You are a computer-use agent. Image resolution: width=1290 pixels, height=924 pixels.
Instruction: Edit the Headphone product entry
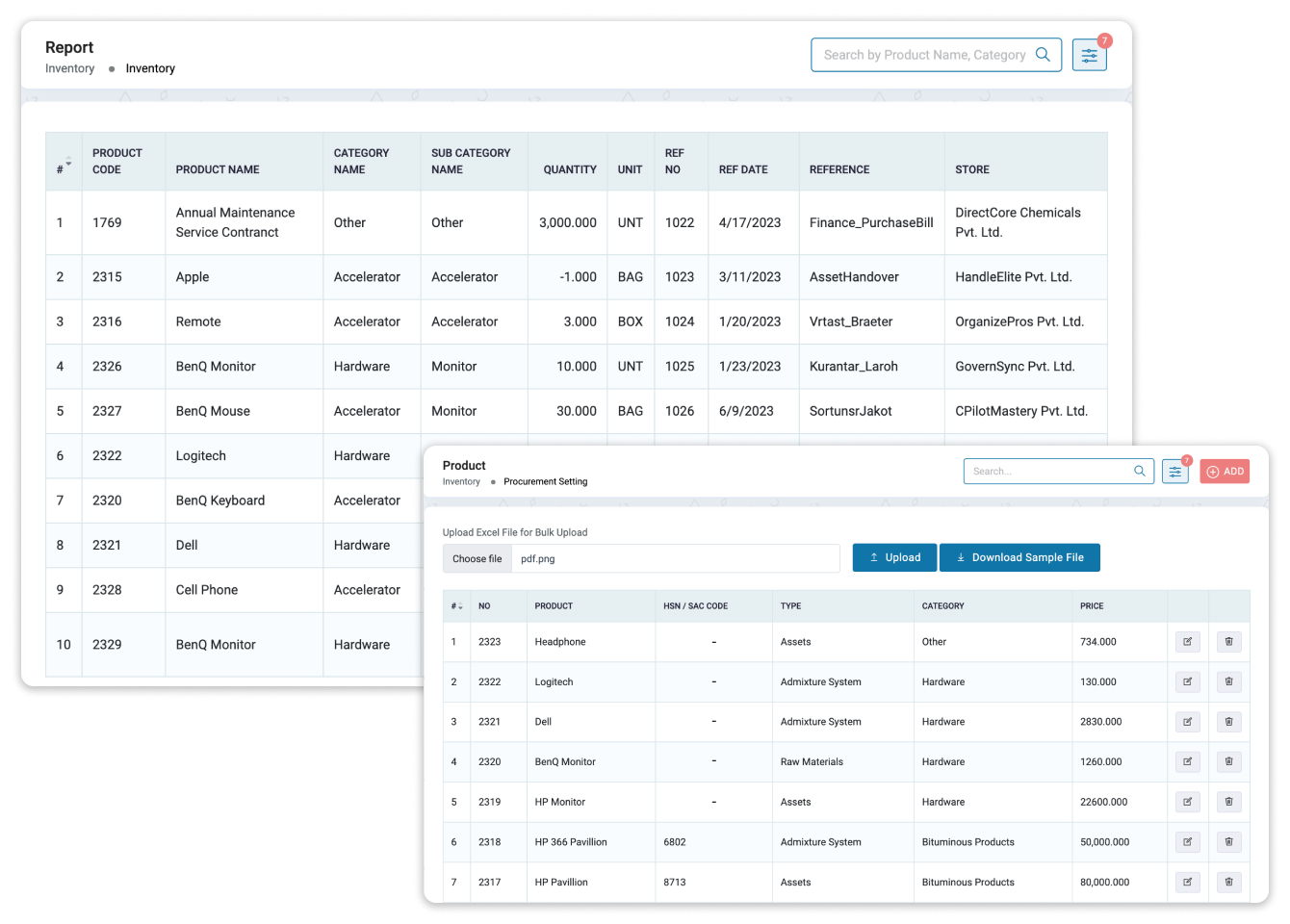click(x=1187, y=641)
